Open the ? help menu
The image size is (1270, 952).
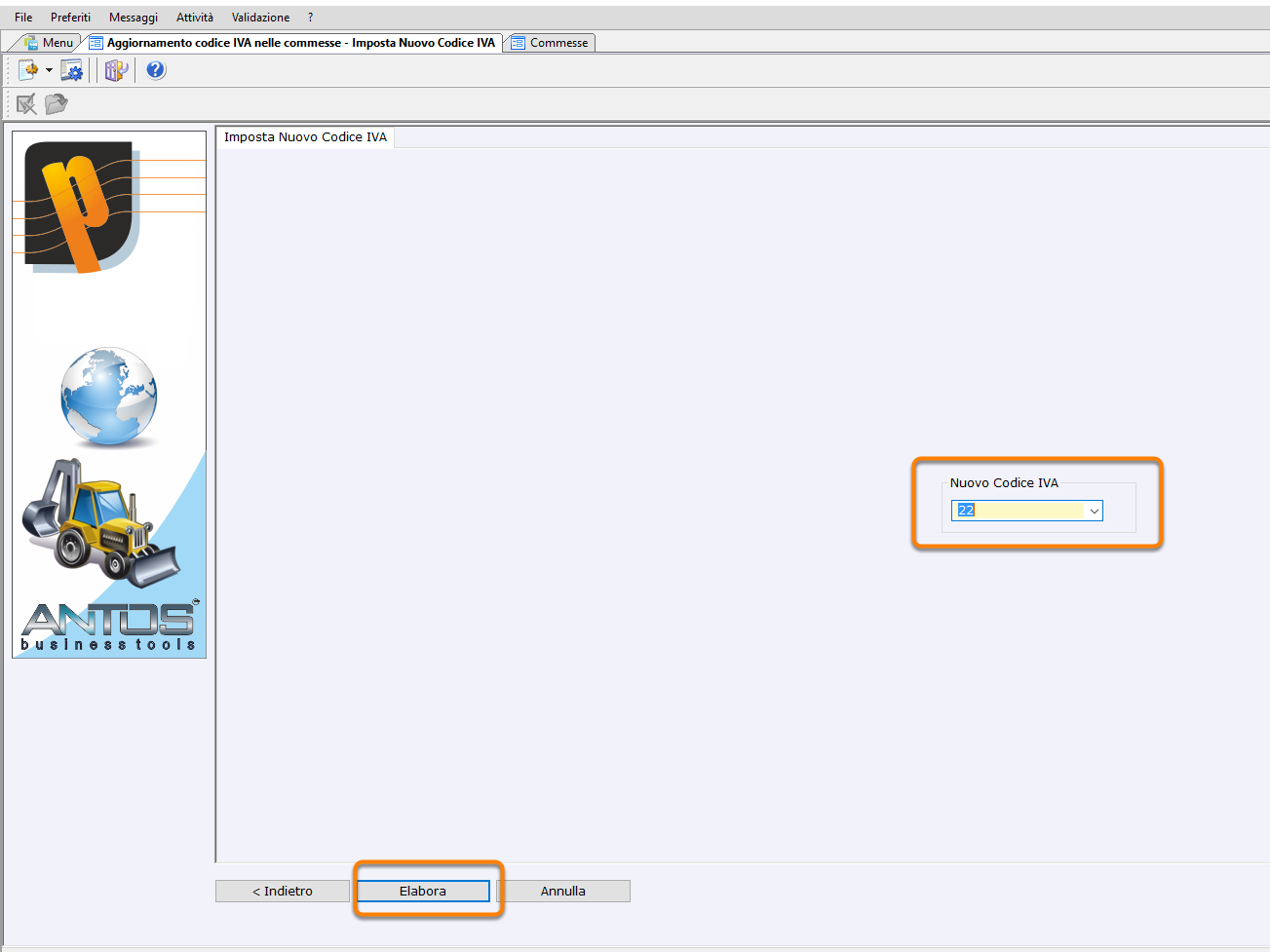click(310, 18)
